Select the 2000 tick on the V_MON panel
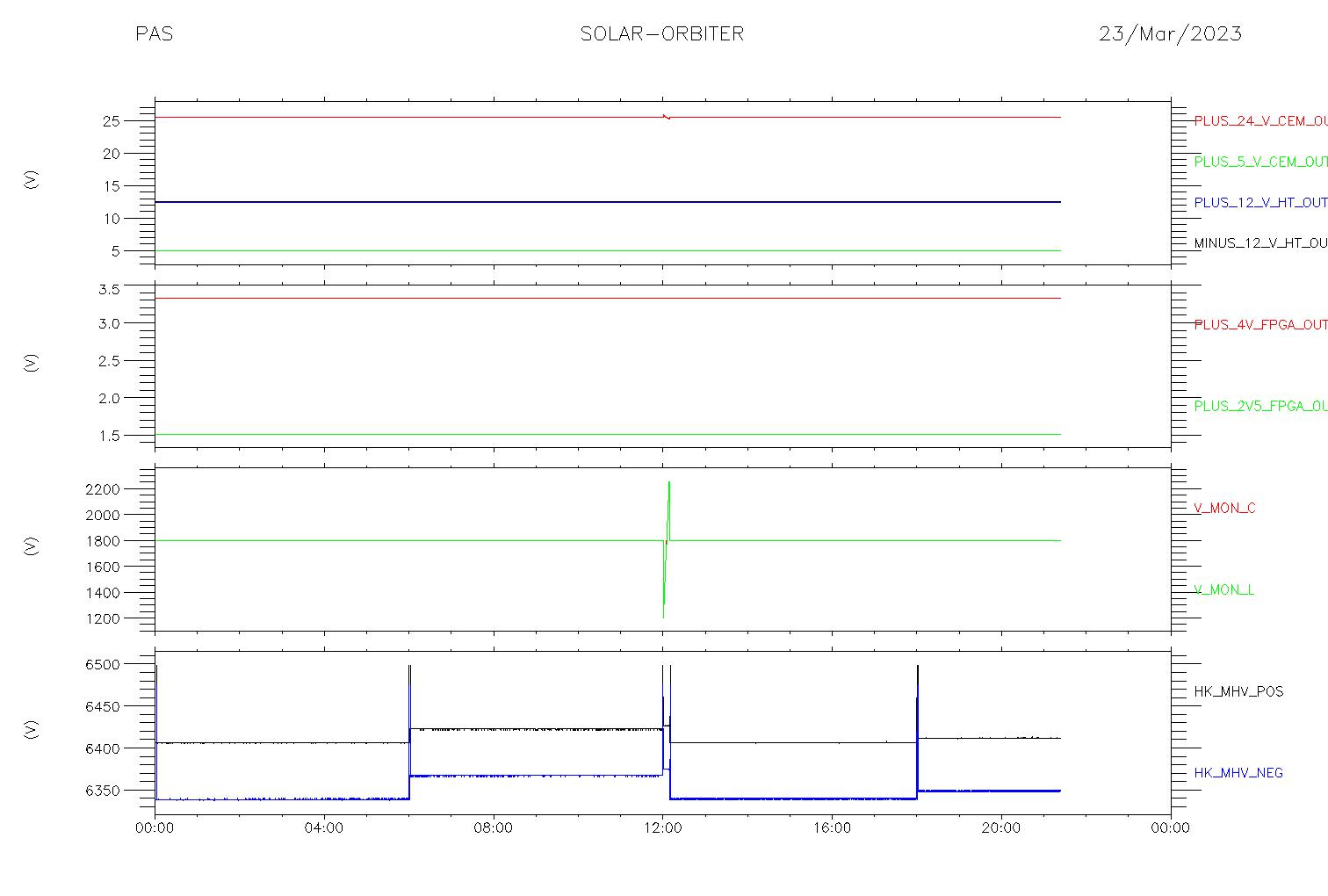Image resolution: width=1328 pixels, height=896 pixels. tap(103, 515)
